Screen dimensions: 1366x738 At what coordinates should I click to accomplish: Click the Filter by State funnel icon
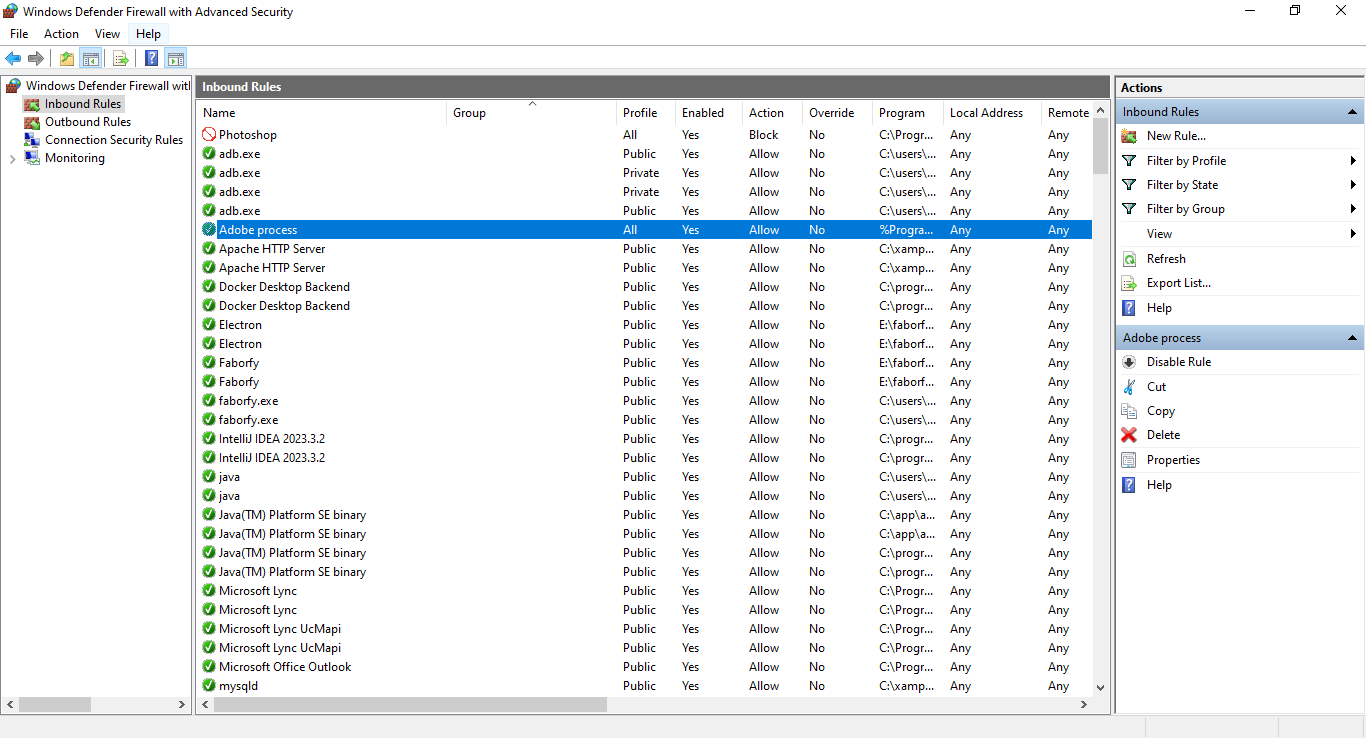coord(1129,185)
